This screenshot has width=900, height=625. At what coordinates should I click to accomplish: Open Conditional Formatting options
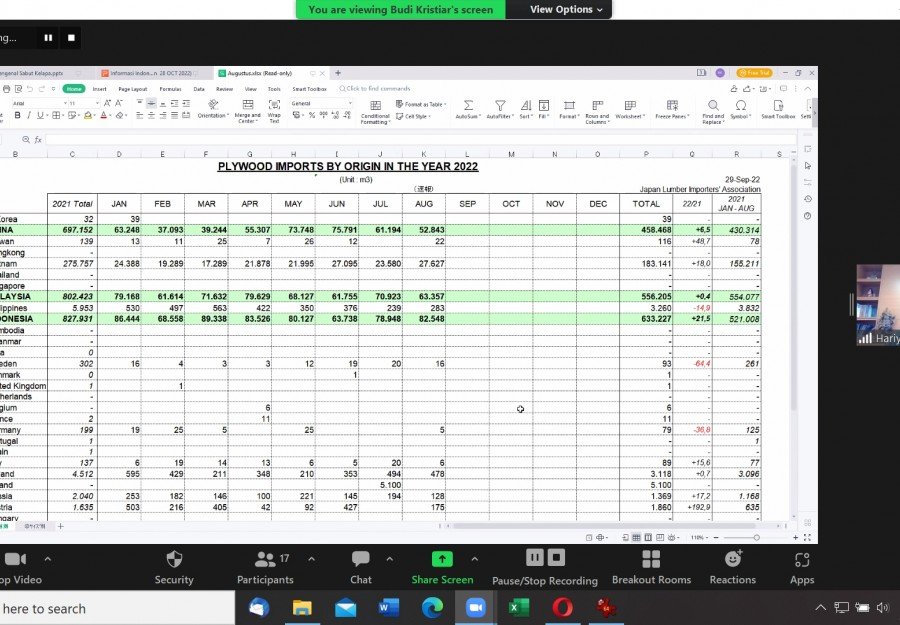point(375,112)
